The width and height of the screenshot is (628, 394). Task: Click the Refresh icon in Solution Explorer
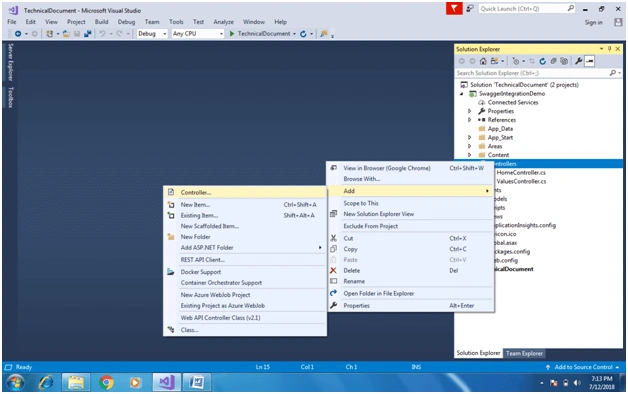[543, 61]
